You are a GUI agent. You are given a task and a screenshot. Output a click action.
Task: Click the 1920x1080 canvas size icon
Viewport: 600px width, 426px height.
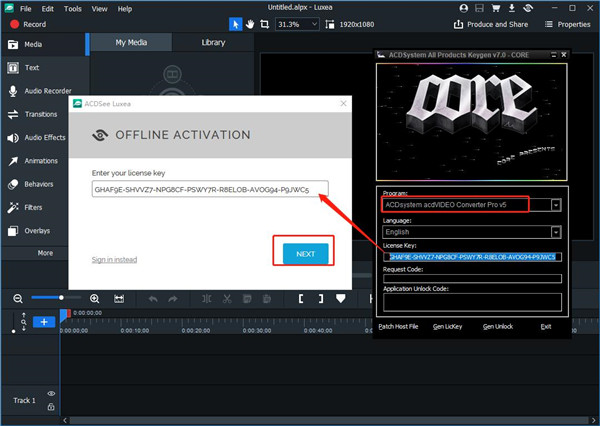(329, 24)
